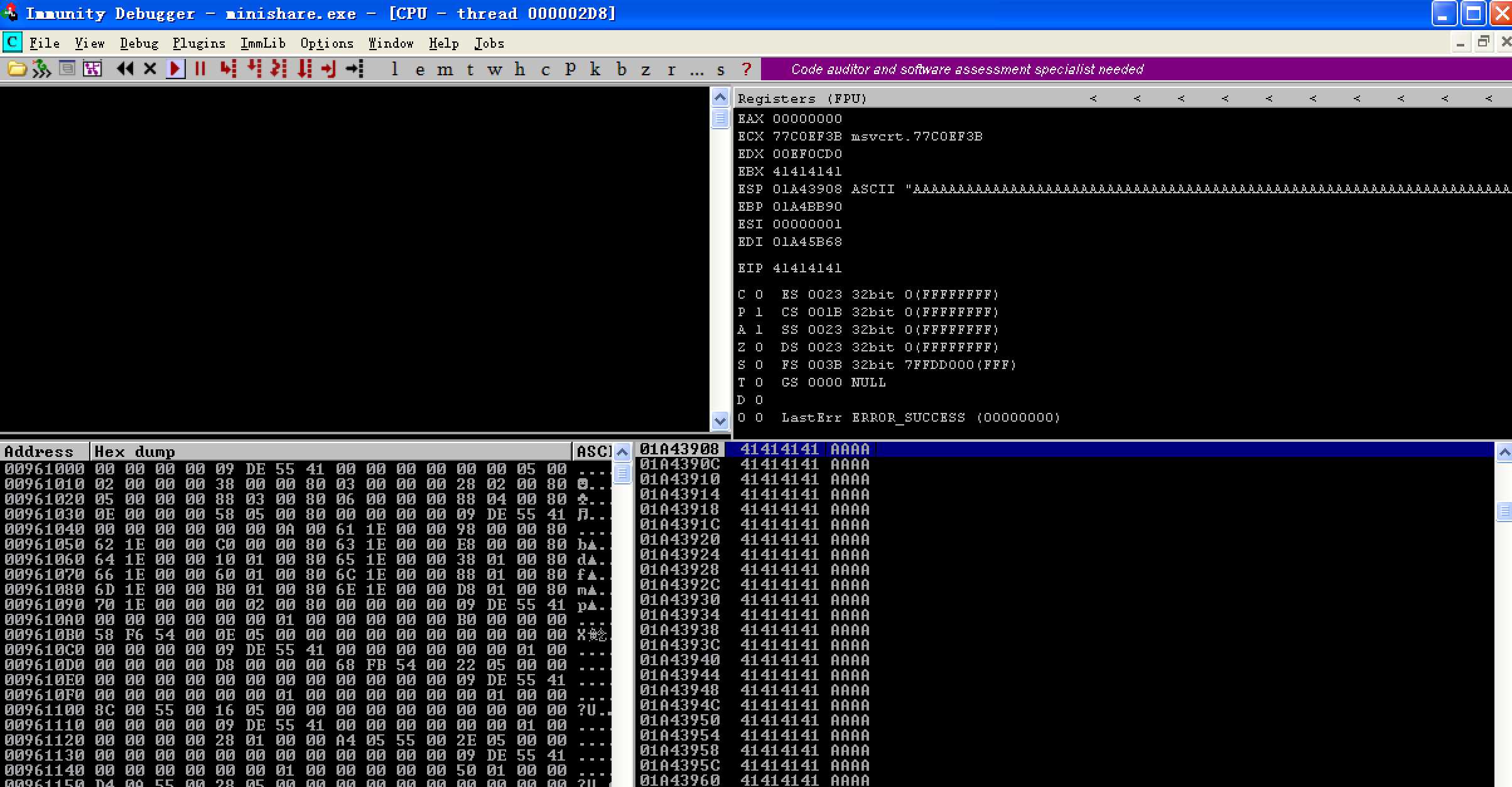The width and height of the screenshot is (1512, 787).
Task: Show Breakpoints with the b button
Action: (621, 69)
